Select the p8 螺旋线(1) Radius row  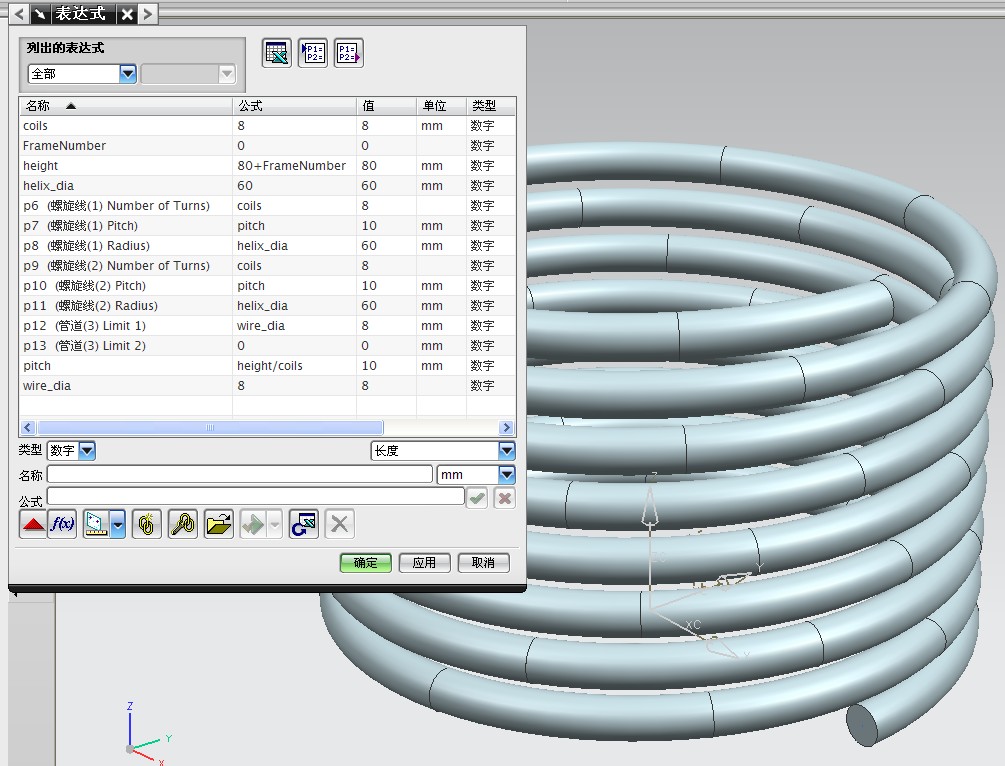point(267,246)
